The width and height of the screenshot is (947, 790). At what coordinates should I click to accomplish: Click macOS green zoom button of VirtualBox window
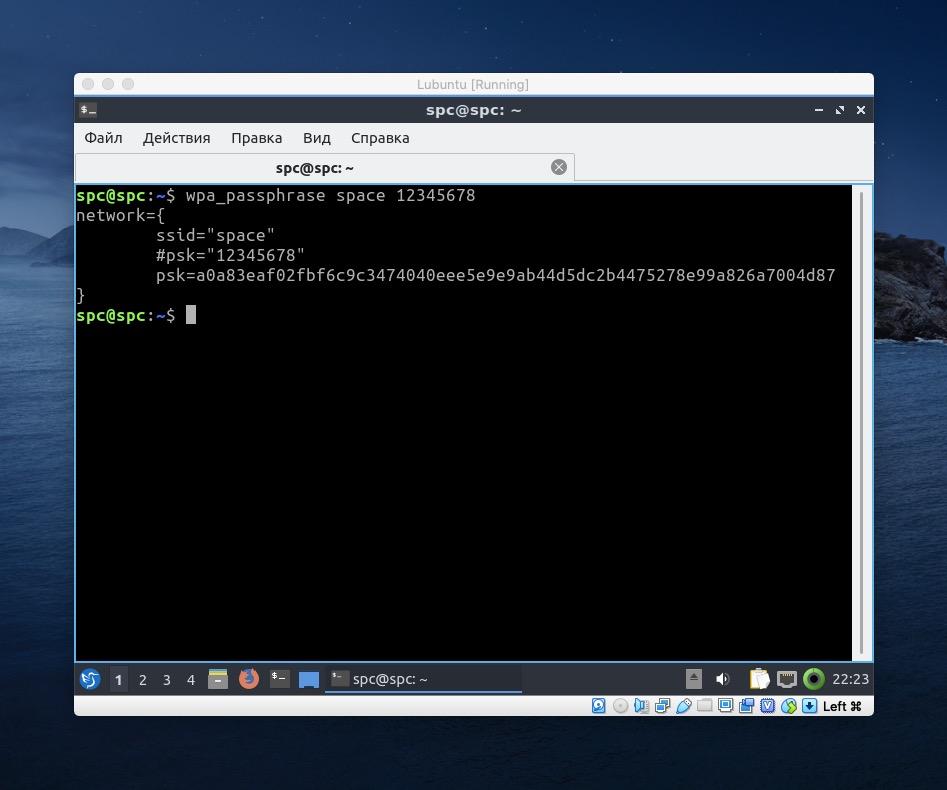click(x=128, y=84)
